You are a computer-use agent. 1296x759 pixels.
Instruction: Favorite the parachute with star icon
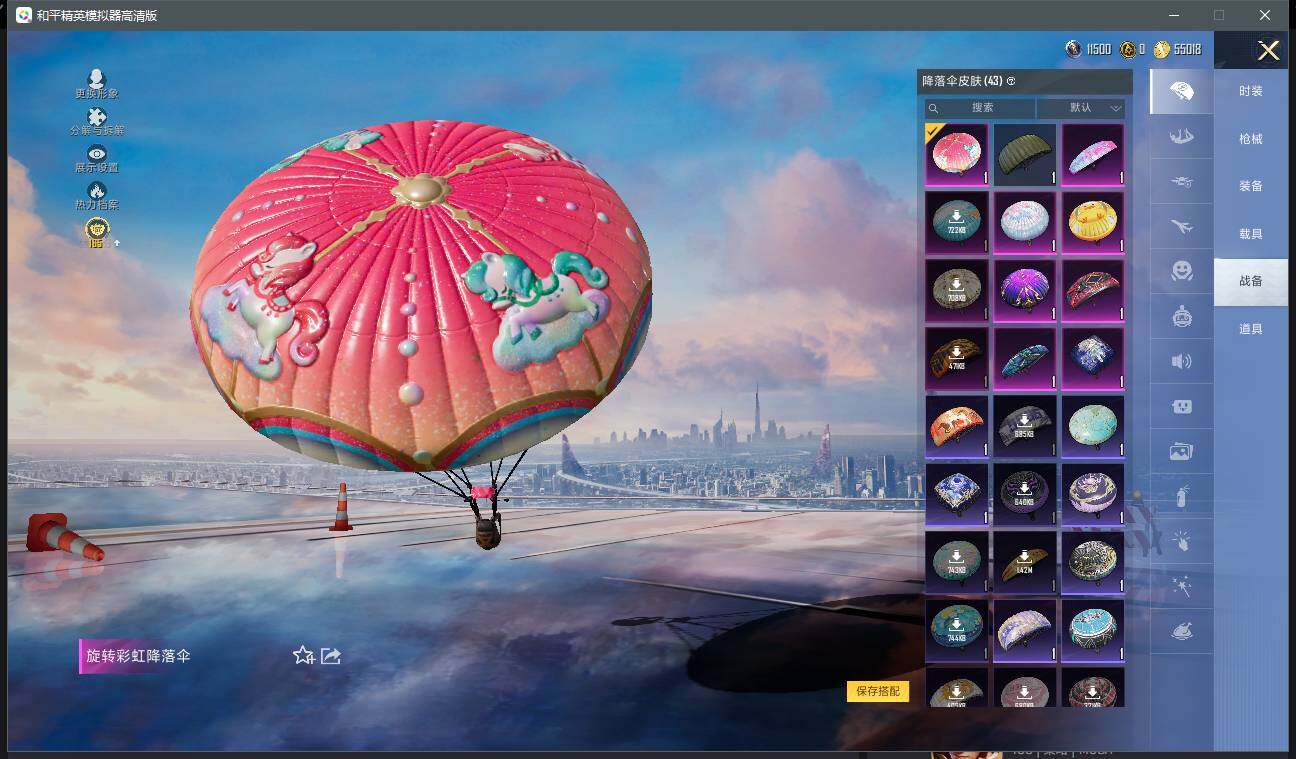point(303,655)
